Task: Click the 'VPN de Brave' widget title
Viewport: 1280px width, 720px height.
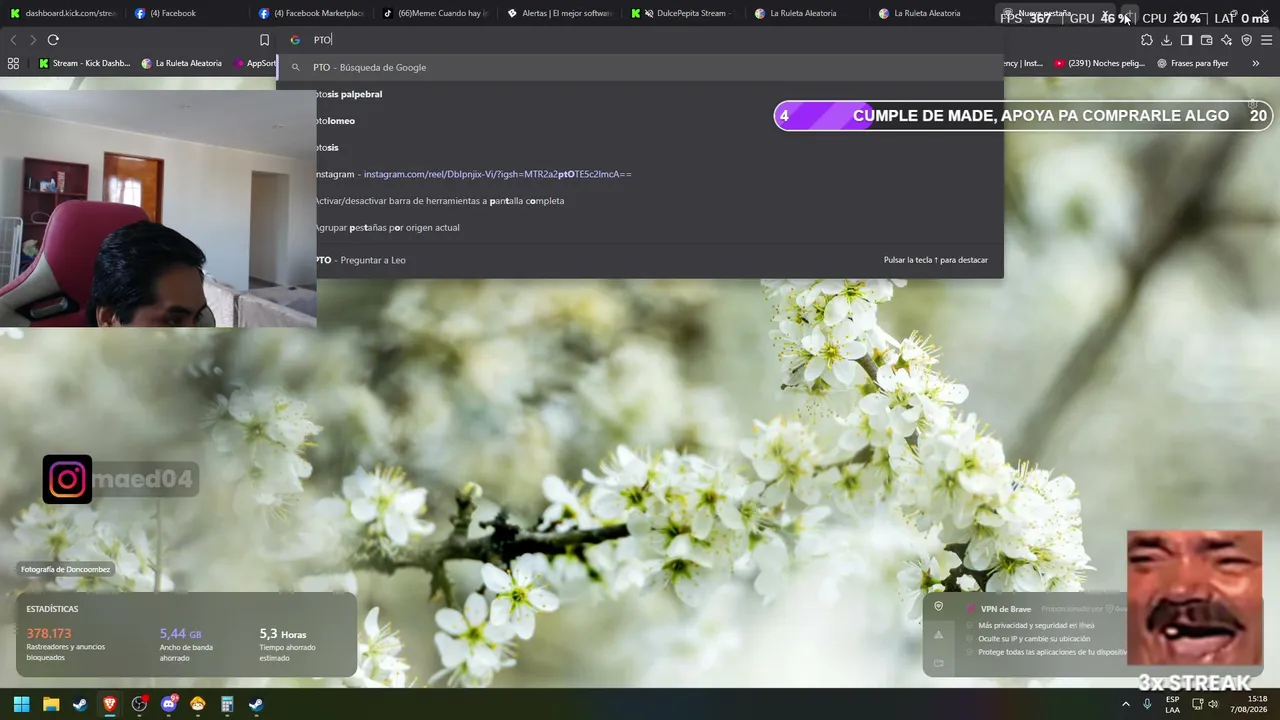Action: tap(1005, 609)
